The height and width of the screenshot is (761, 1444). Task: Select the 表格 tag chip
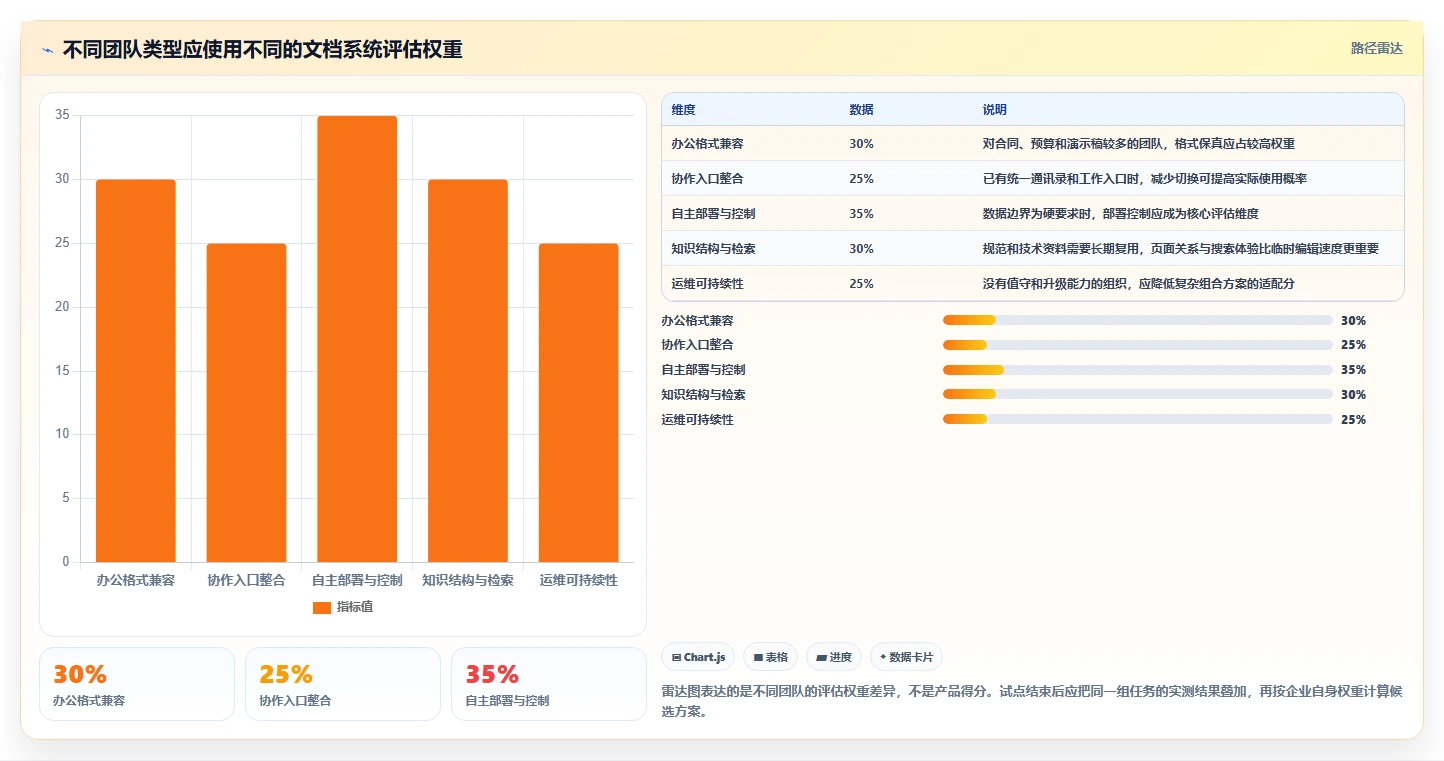[x=770, y=657]
